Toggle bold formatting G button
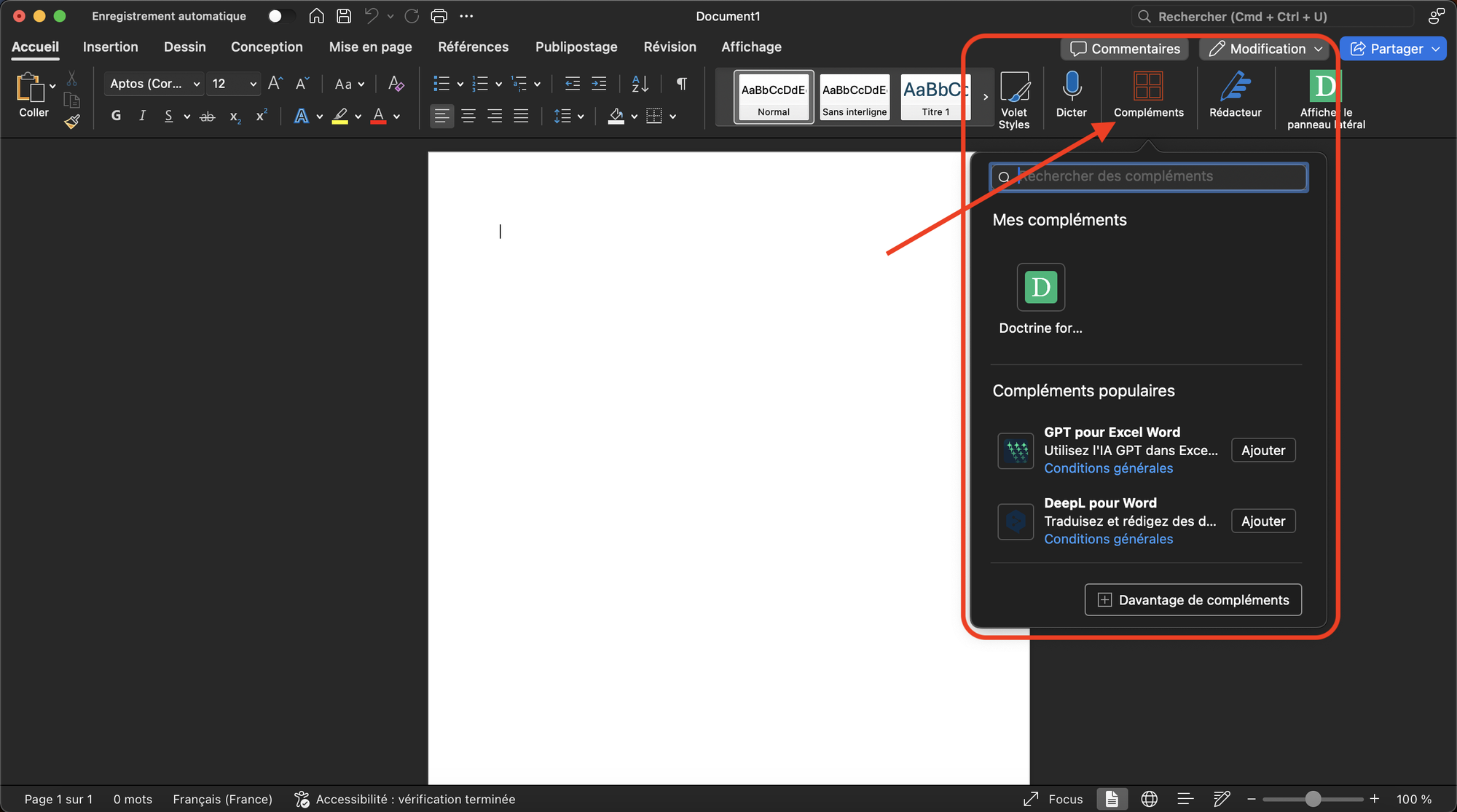Screen dimensions: 1457x812 pyautogui.click(x=116, y=116)
